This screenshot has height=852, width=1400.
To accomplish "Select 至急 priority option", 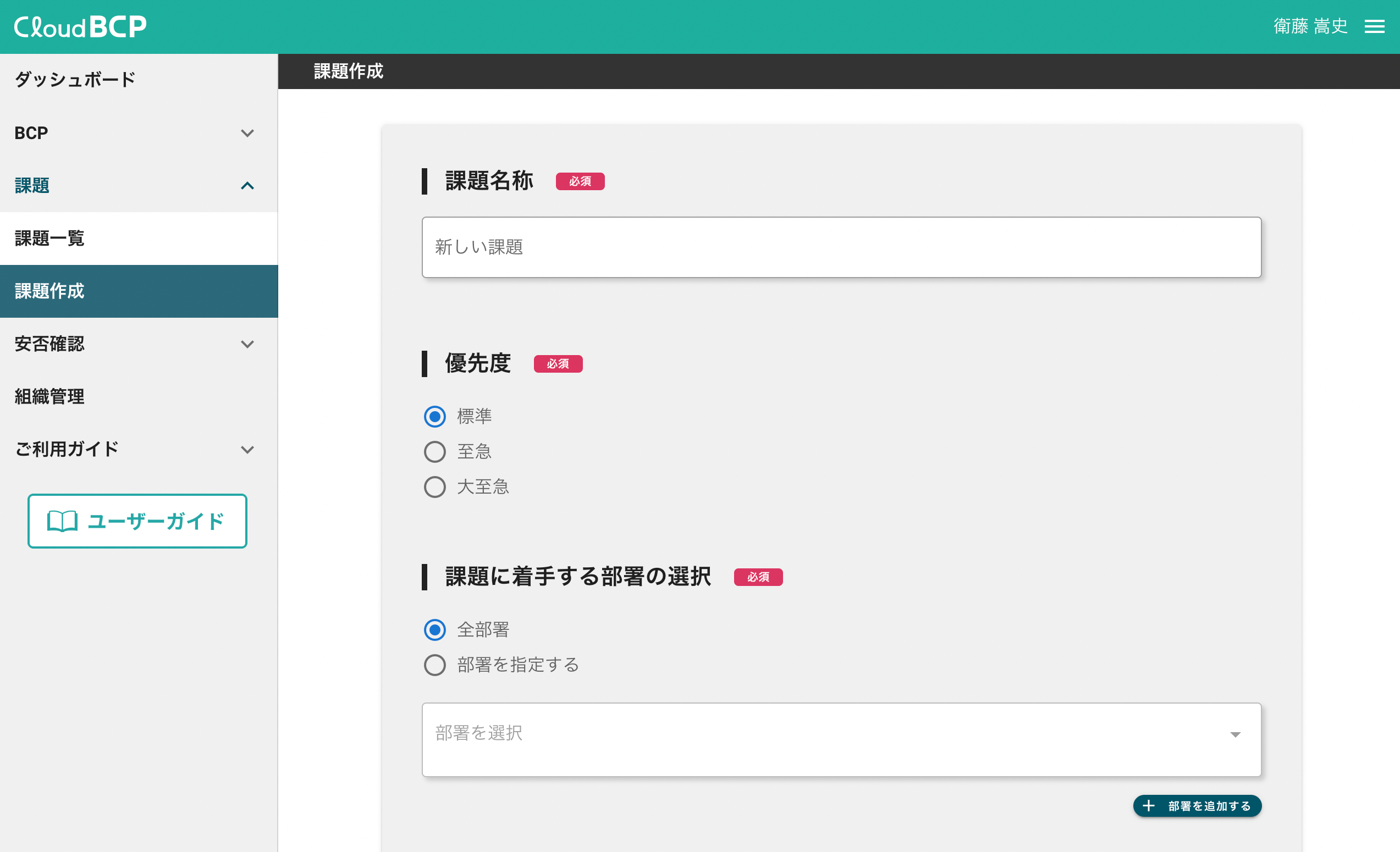I will coord(434,452).
